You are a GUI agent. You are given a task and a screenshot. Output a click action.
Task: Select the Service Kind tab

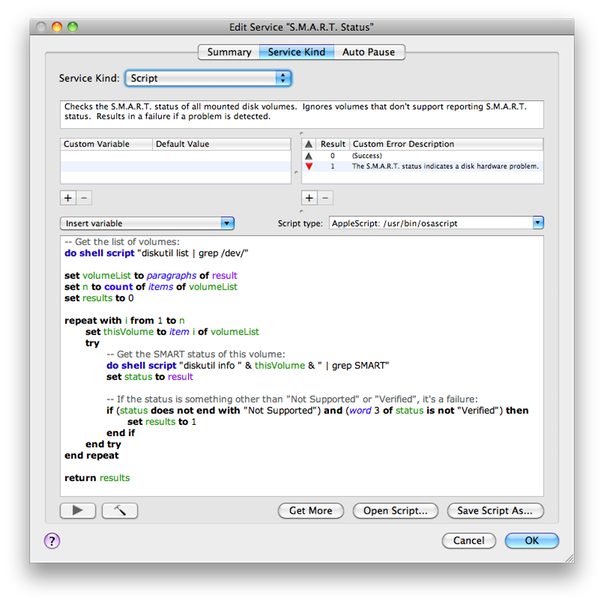point(297,52)
